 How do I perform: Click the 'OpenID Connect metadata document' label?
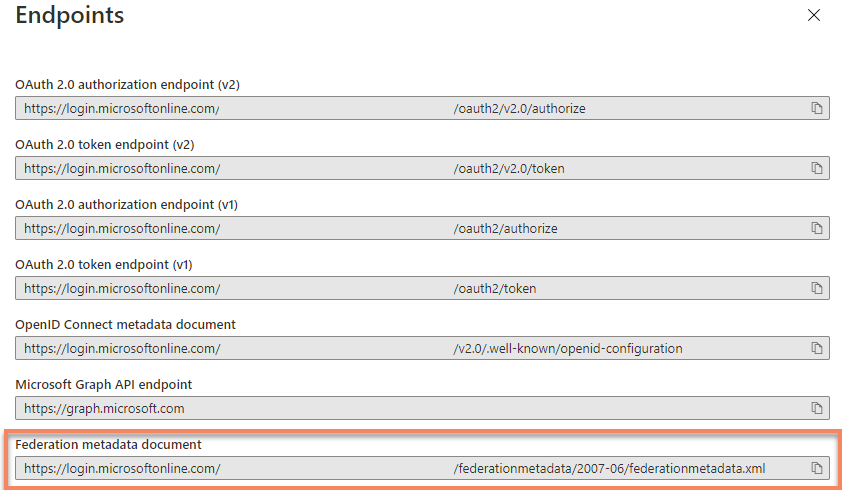click(x=125, y=324)
